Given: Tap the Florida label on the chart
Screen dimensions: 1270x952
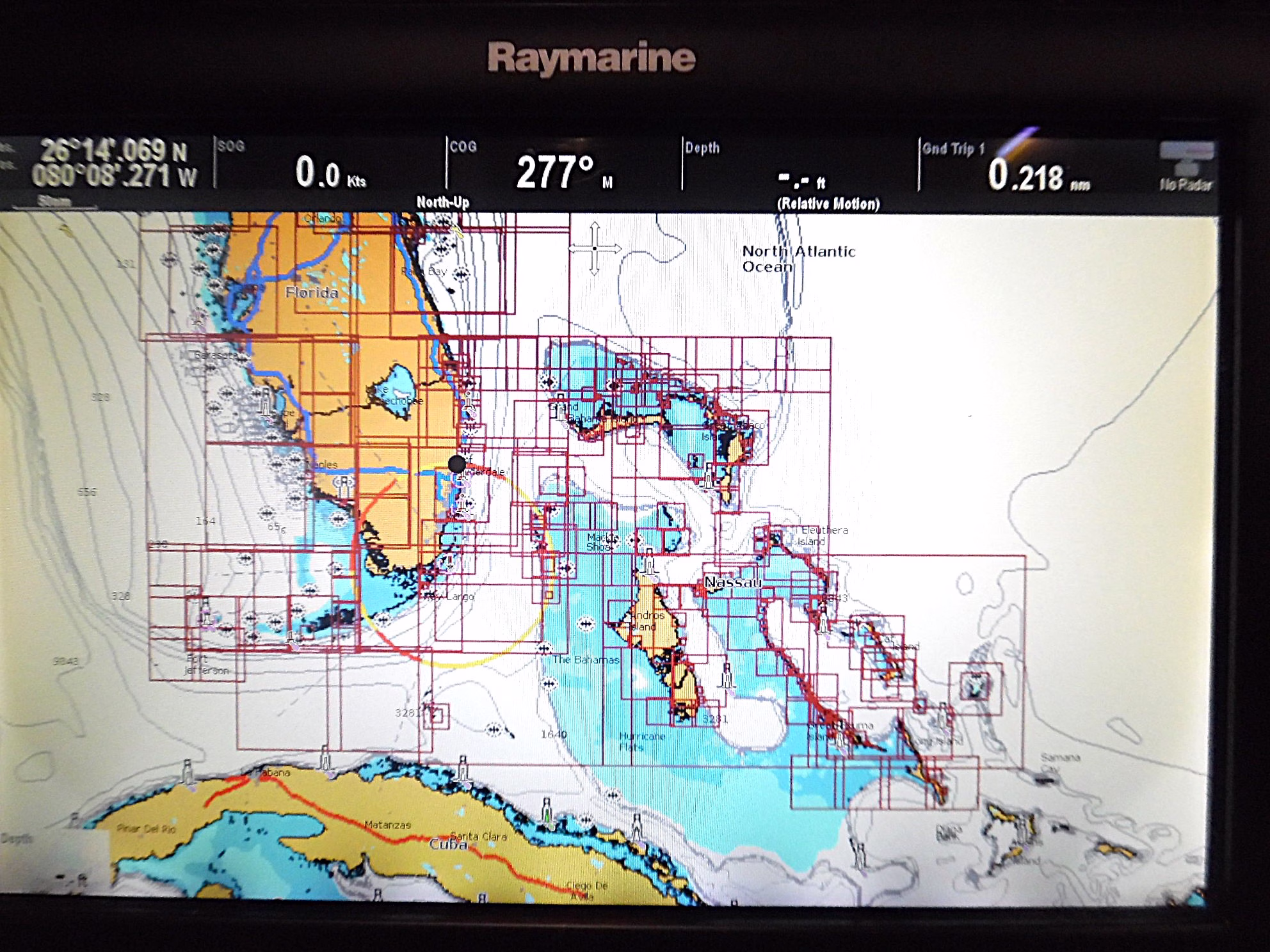Looking at the screenshot, I should point(312,293).
